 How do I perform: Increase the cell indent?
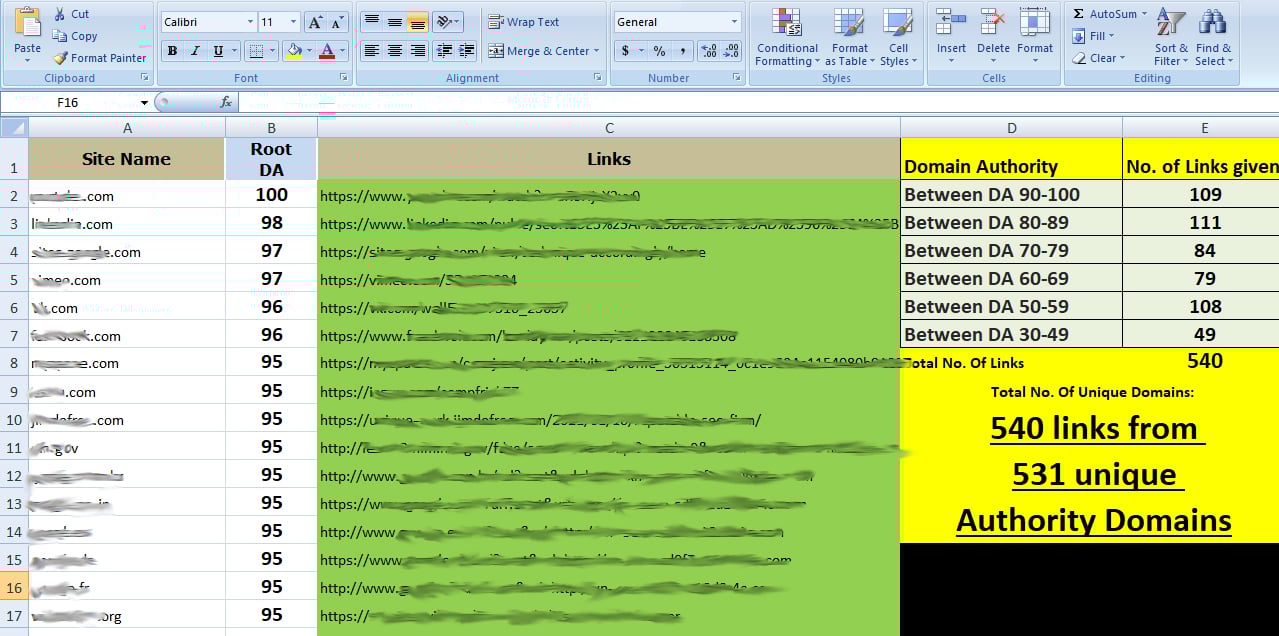(x=468, y=51)
